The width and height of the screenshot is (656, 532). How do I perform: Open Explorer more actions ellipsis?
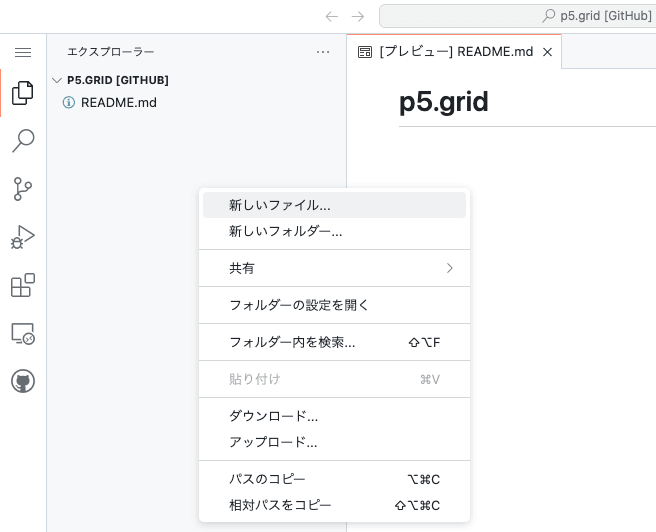coord(322,52)
